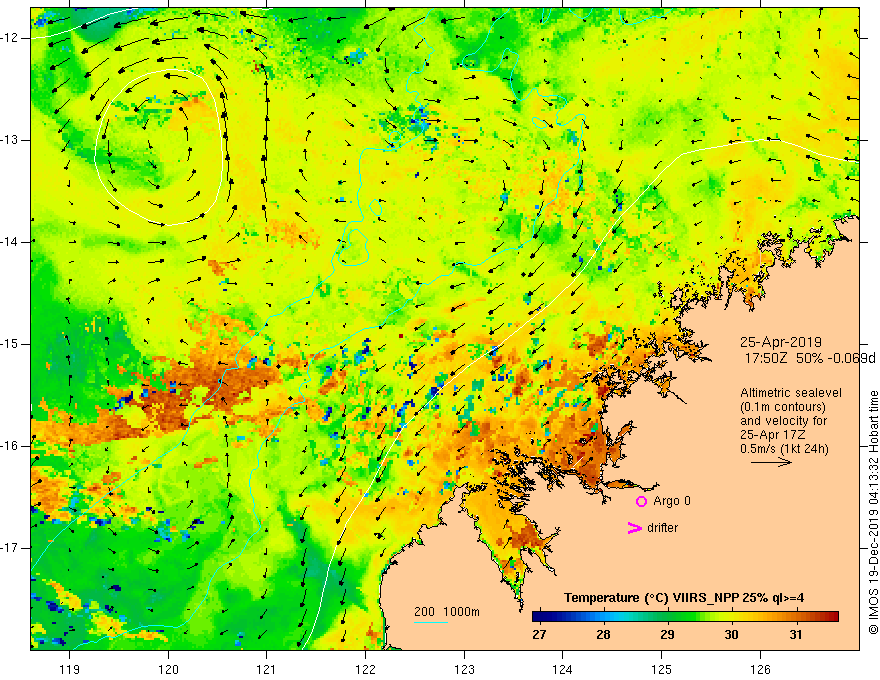Click longitude label 119
Image resolution: width=880 pixels, height=680 pixels.
[70, 669]
